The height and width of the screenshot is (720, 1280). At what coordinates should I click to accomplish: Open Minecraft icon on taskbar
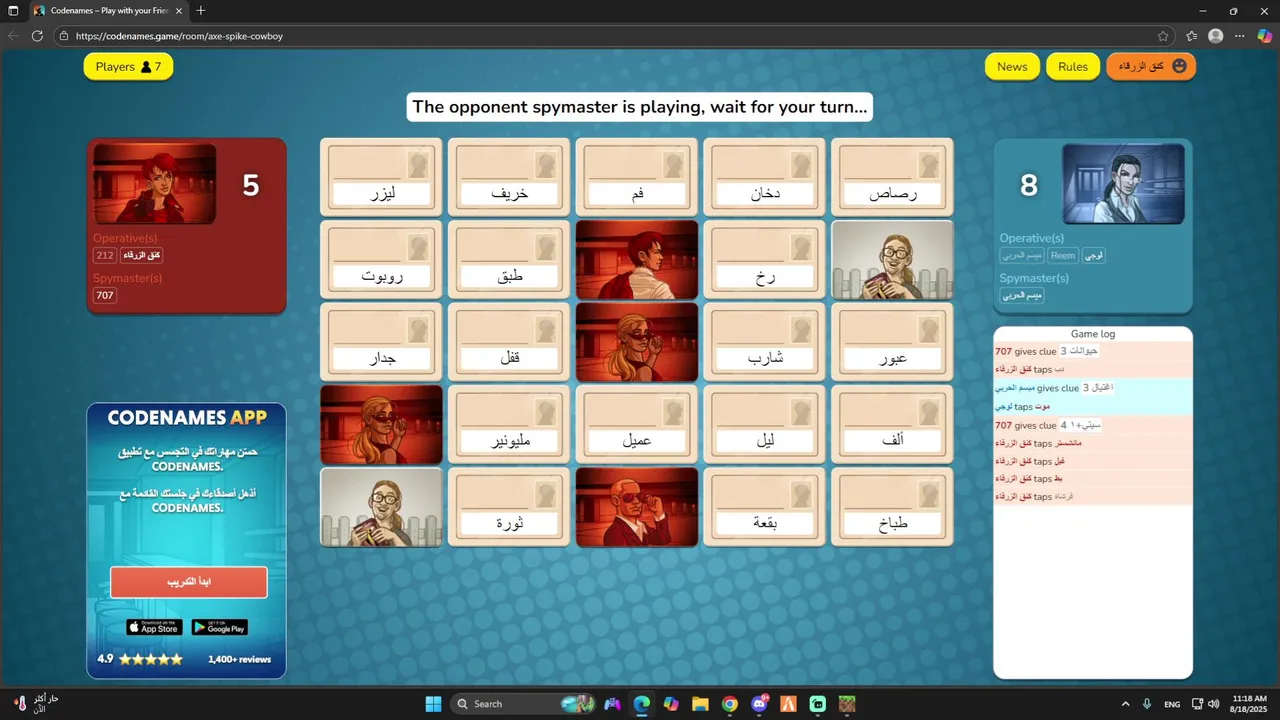point(847,704)
